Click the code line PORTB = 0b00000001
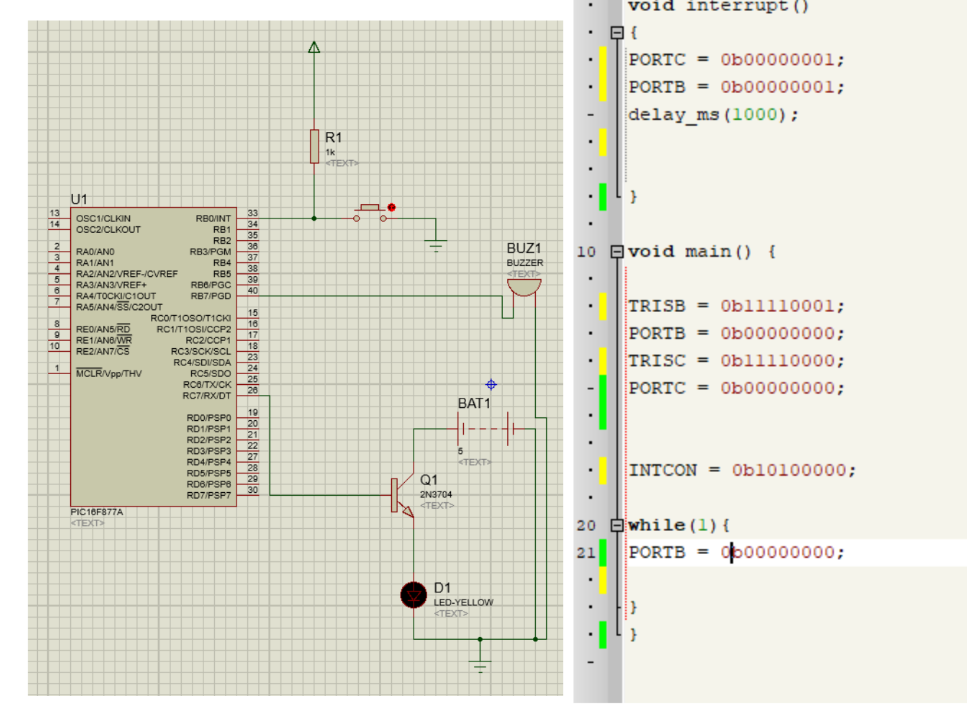Image resolution: width=967 pixels, height=712 pixels. click(736, 87)
